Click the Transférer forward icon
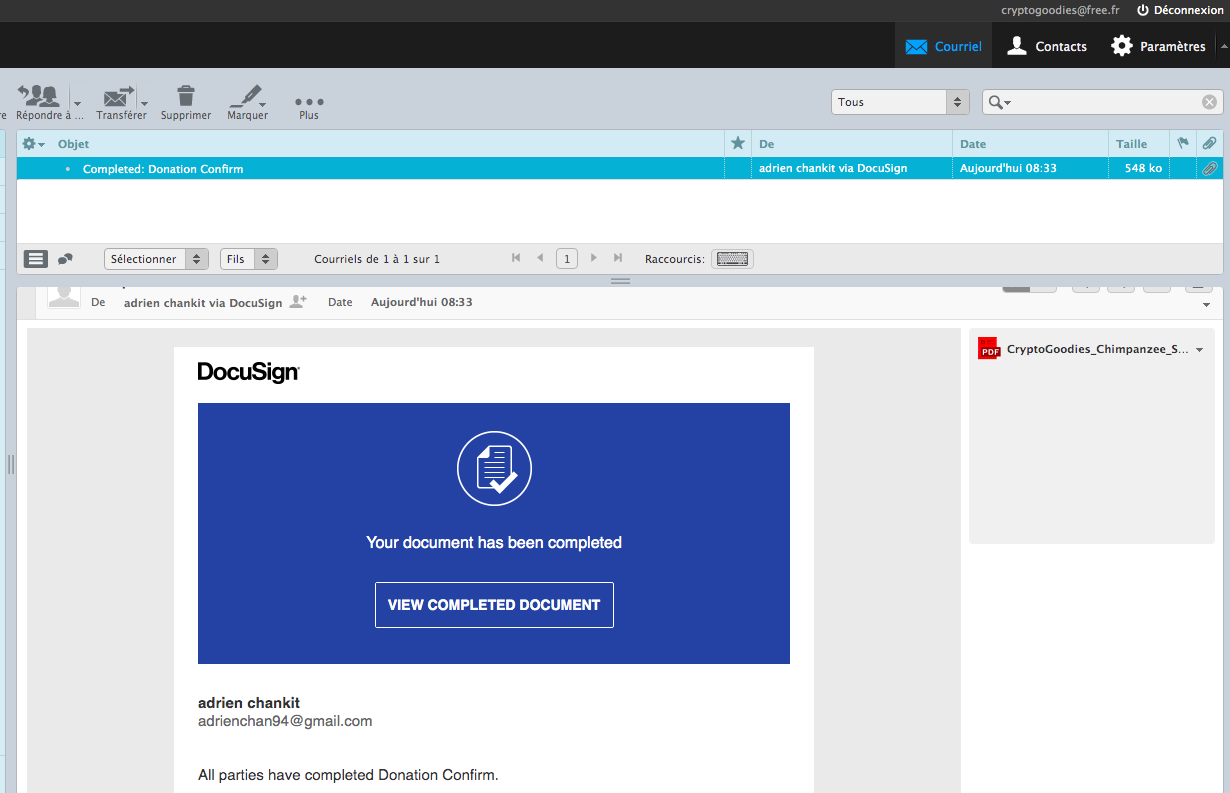The width and height of the screenshot is (1230, 793). (x=118, y=97)
